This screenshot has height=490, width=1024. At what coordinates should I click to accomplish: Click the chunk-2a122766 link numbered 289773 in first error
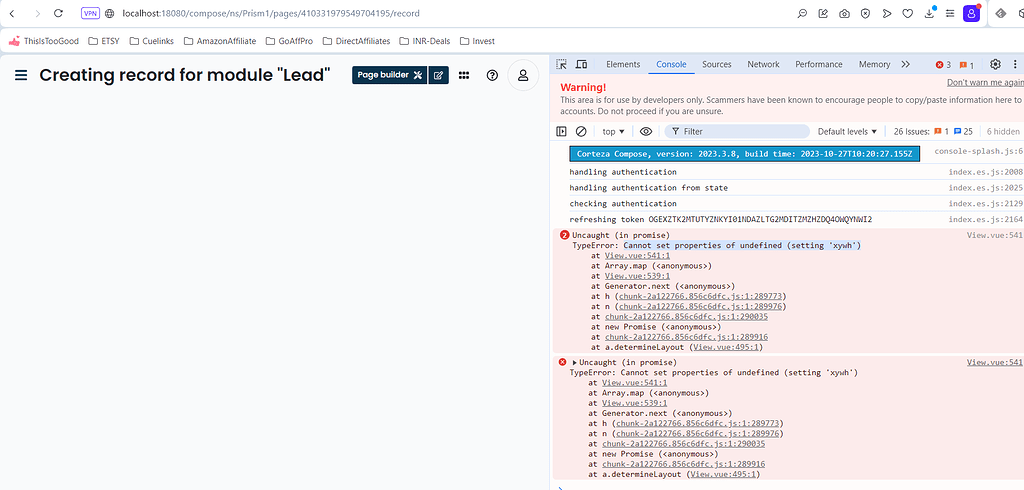700,296
